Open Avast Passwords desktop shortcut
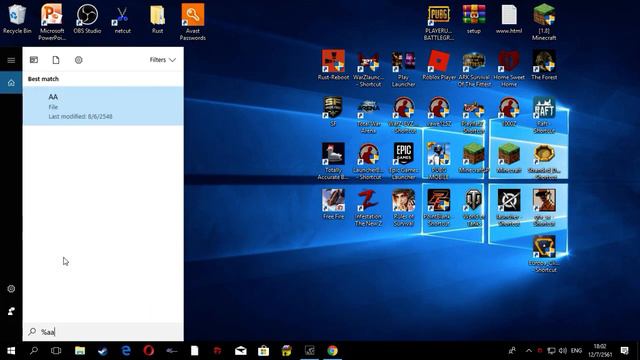This screenshot has width=640, height=360. [193, 22]
